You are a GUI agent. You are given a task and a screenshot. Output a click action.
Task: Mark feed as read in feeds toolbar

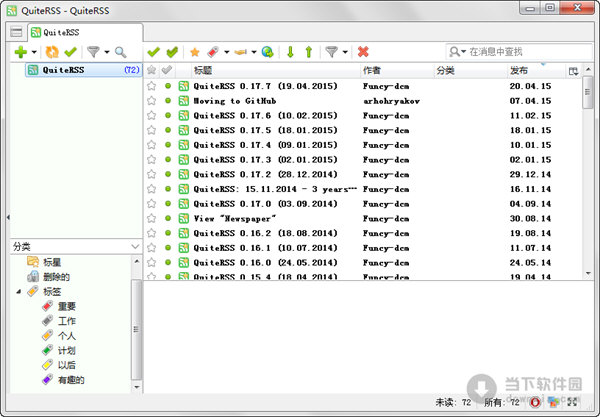[71, 51]
